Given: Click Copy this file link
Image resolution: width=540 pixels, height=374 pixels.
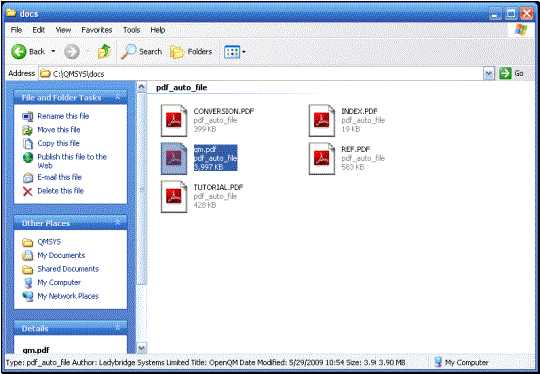Looking at the screenshot, I should pyautogui.click(x=59, y=143).
